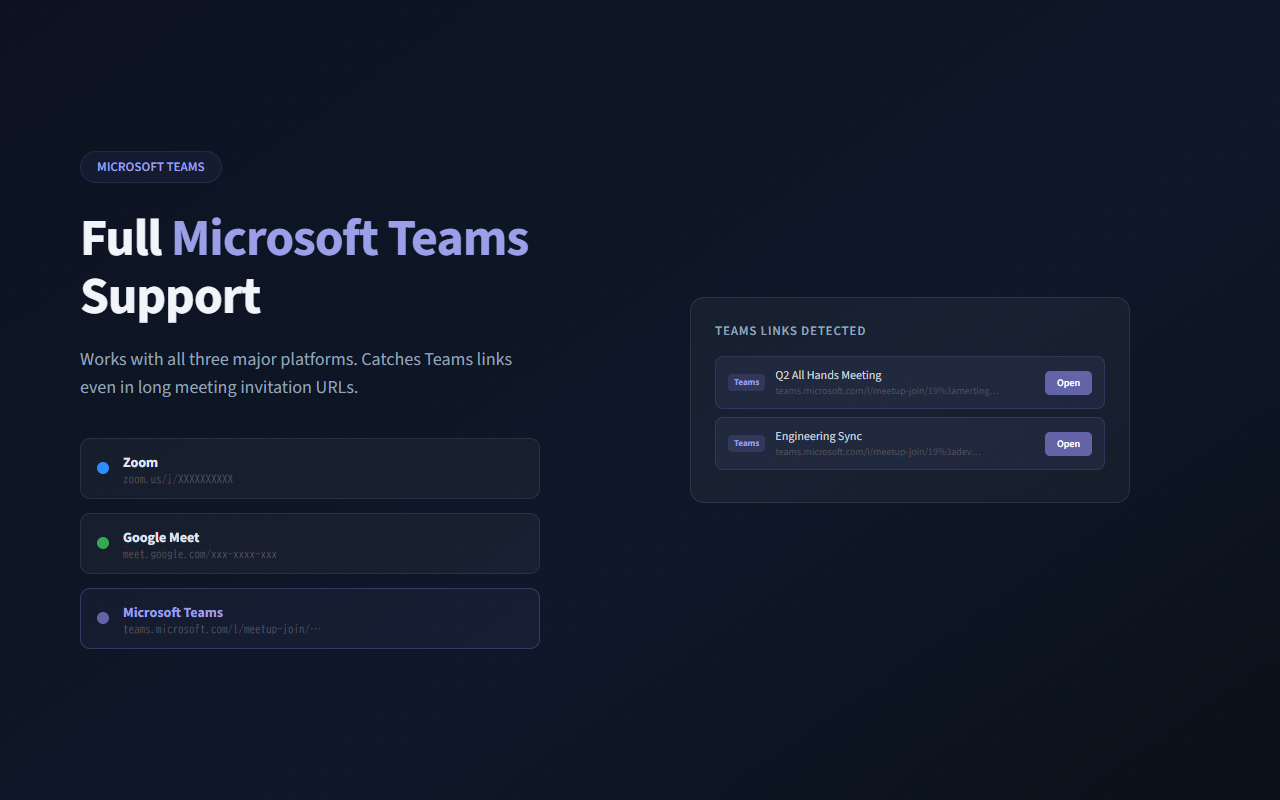The width and height of the screenshot is (1280, 800).
Task: Click the blue dot beside Zoom
Action: point(103,468)
